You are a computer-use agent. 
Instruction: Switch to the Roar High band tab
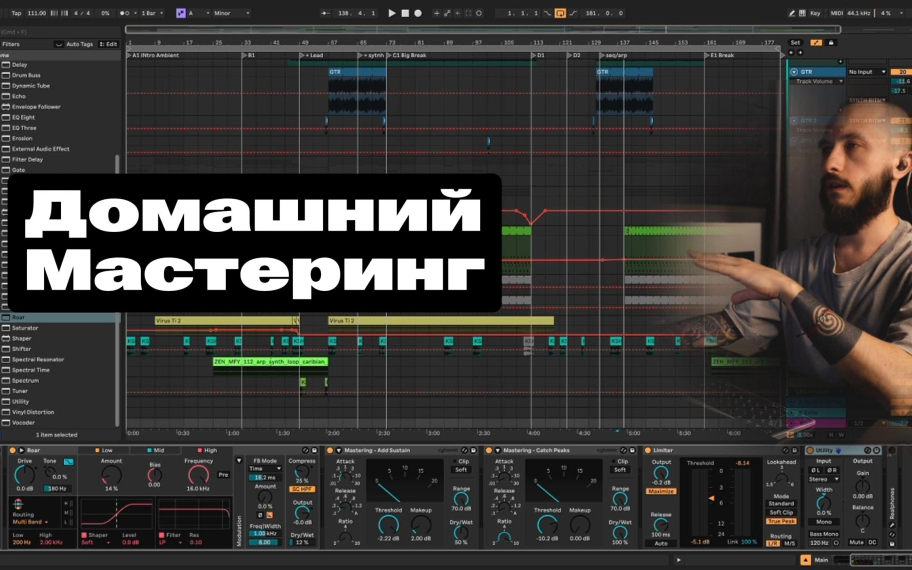[208, 451]
